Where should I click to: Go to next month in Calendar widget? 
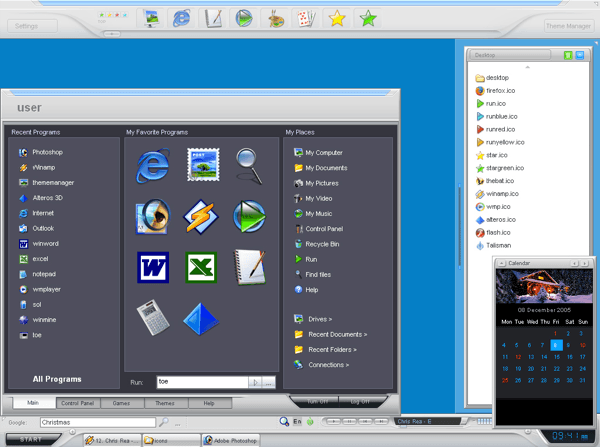[x=585, y=263]
